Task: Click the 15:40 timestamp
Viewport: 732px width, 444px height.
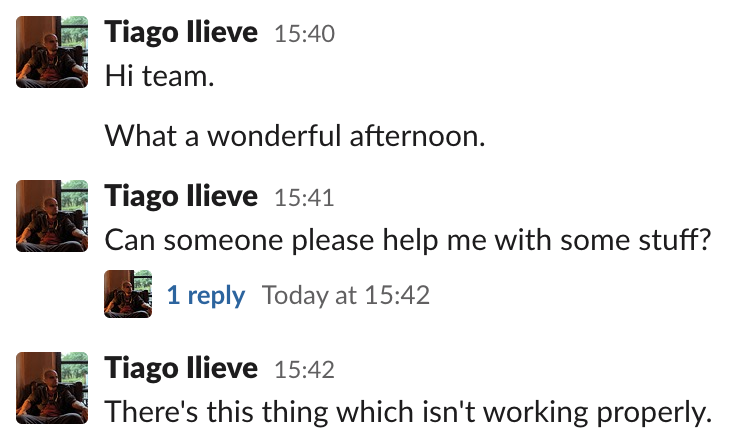Action: [x=304, y=34]
